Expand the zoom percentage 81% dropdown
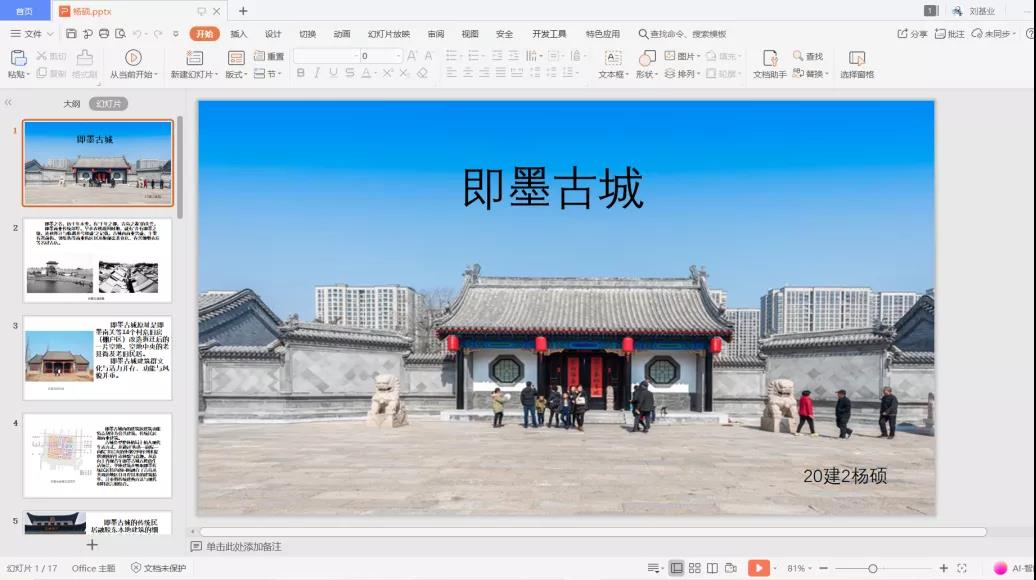The image size is (1036, 580). (800, 568)
